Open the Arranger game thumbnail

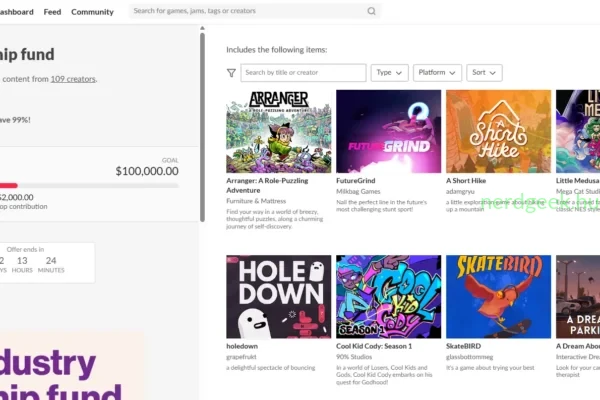[279, 131]
